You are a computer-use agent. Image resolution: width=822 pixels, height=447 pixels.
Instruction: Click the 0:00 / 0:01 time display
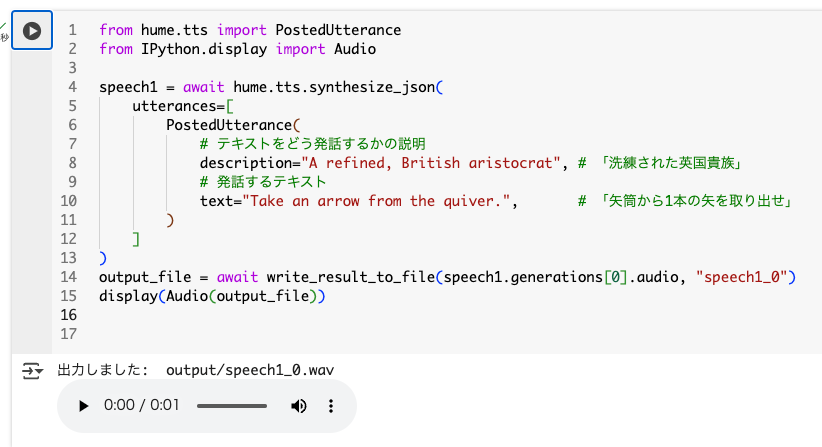coord(141,405)
